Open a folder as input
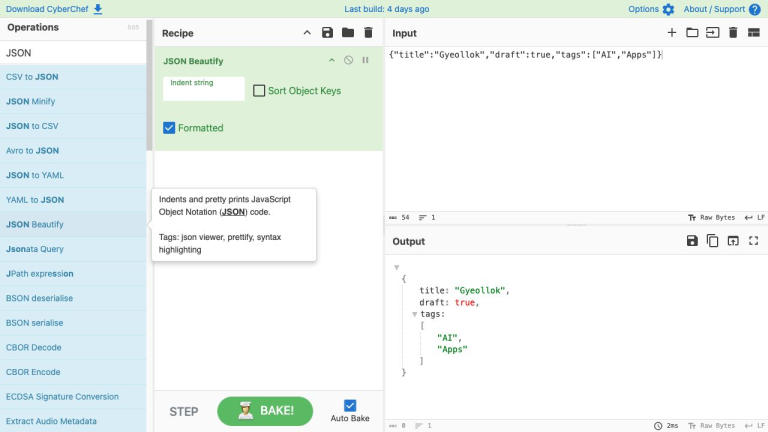This screenshot has width=768, height=432. [x=692, y=33]
